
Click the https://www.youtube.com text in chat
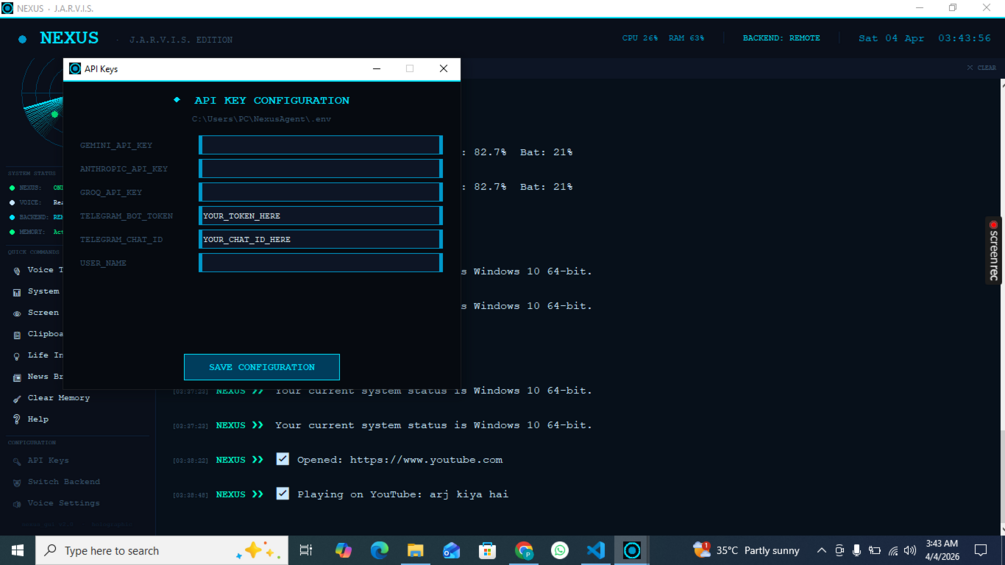(426, 460)
